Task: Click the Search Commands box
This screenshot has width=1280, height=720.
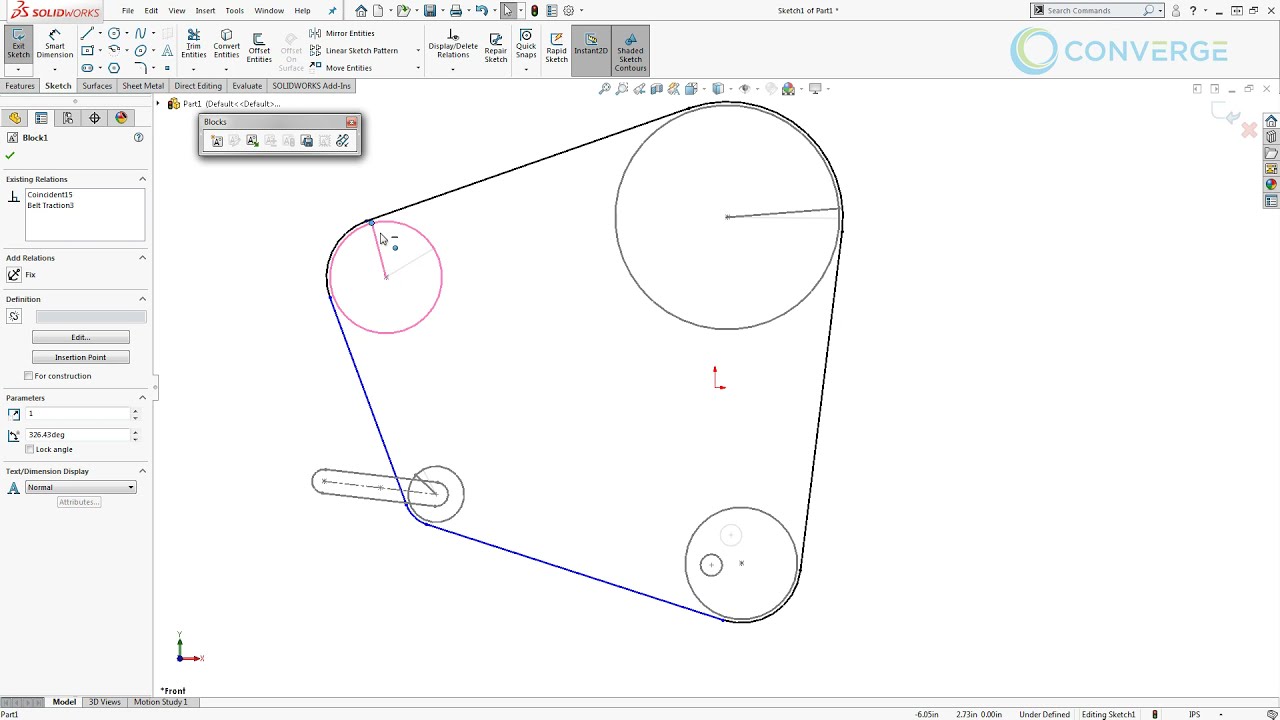Action: (x=1095, y=10)
